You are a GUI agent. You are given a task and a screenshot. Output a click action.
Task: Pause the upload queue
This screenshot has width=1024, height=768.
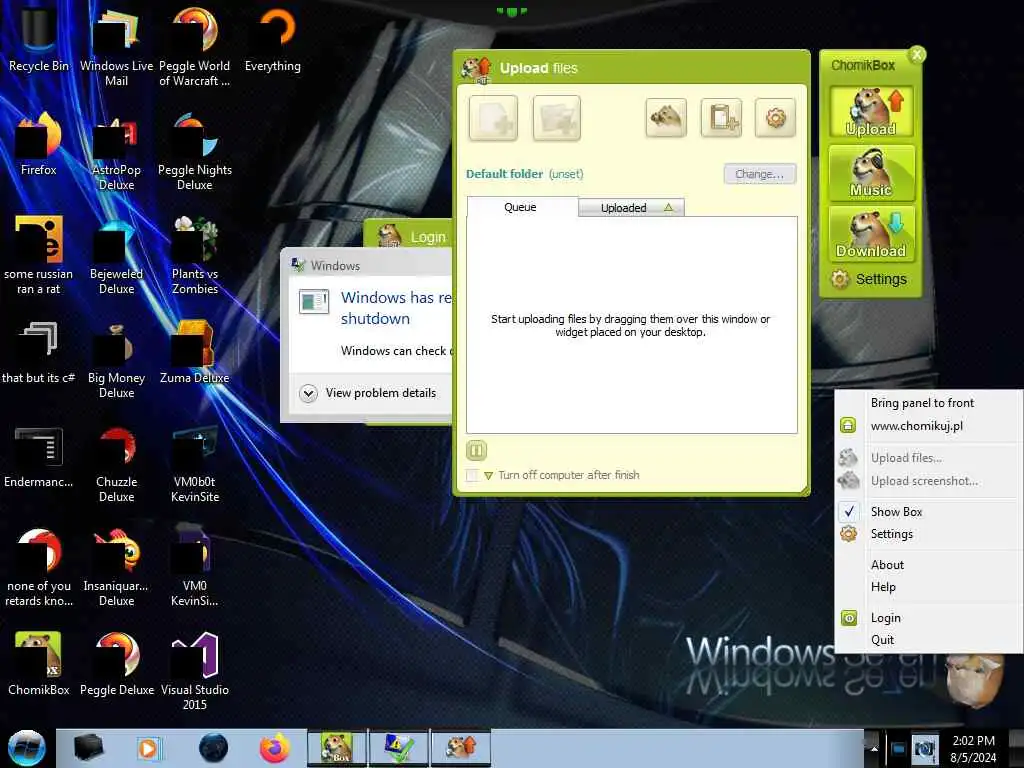476,450
